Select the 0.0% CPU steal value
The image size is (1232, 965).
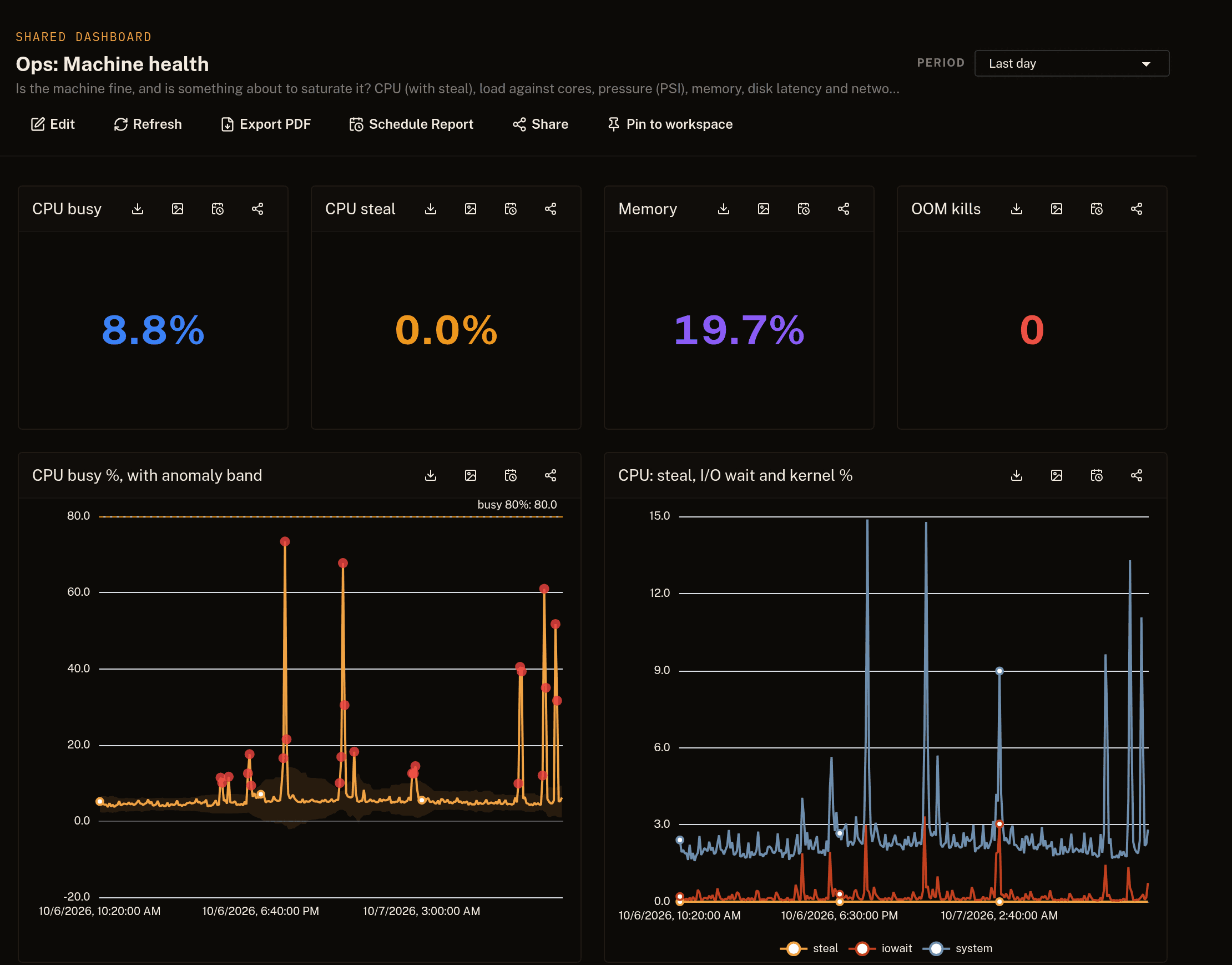(x=446, y=330)
